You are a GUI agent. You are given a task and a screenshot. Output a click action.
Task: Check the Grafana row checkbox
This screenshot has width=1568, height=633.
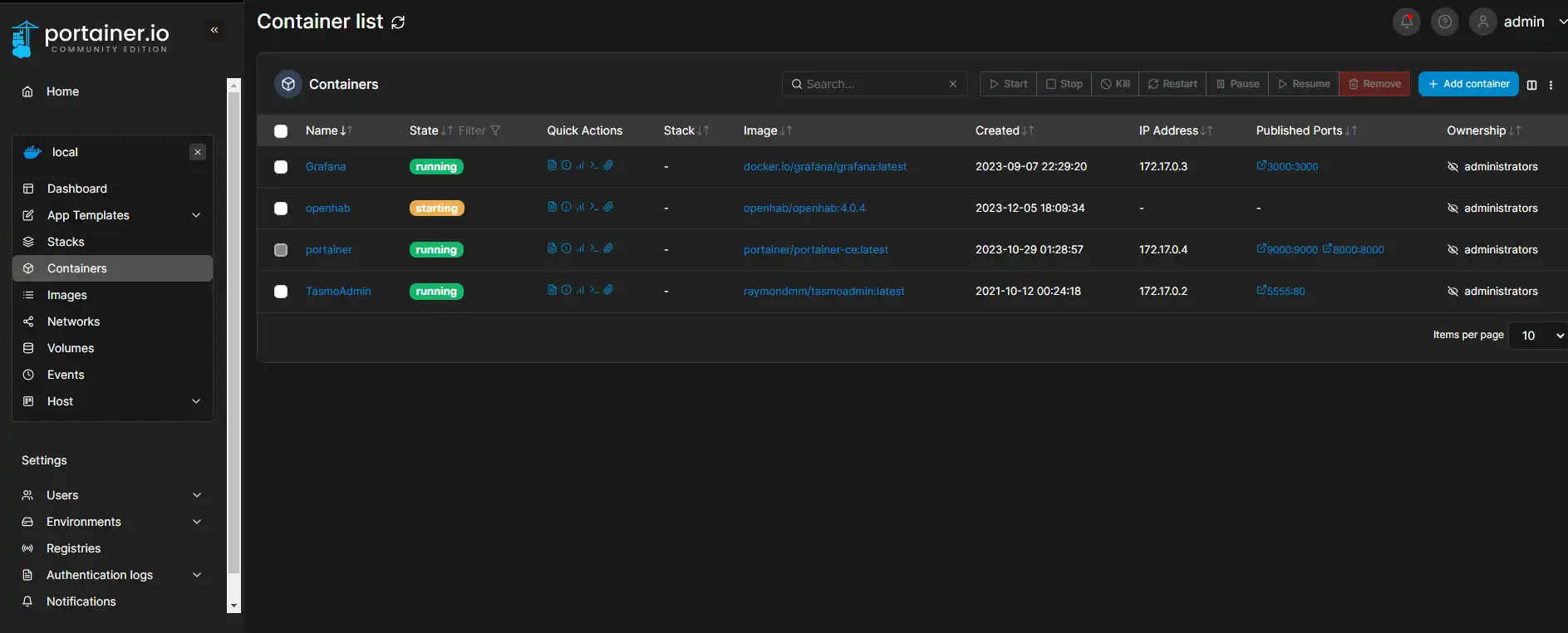(x=281, y=167)
